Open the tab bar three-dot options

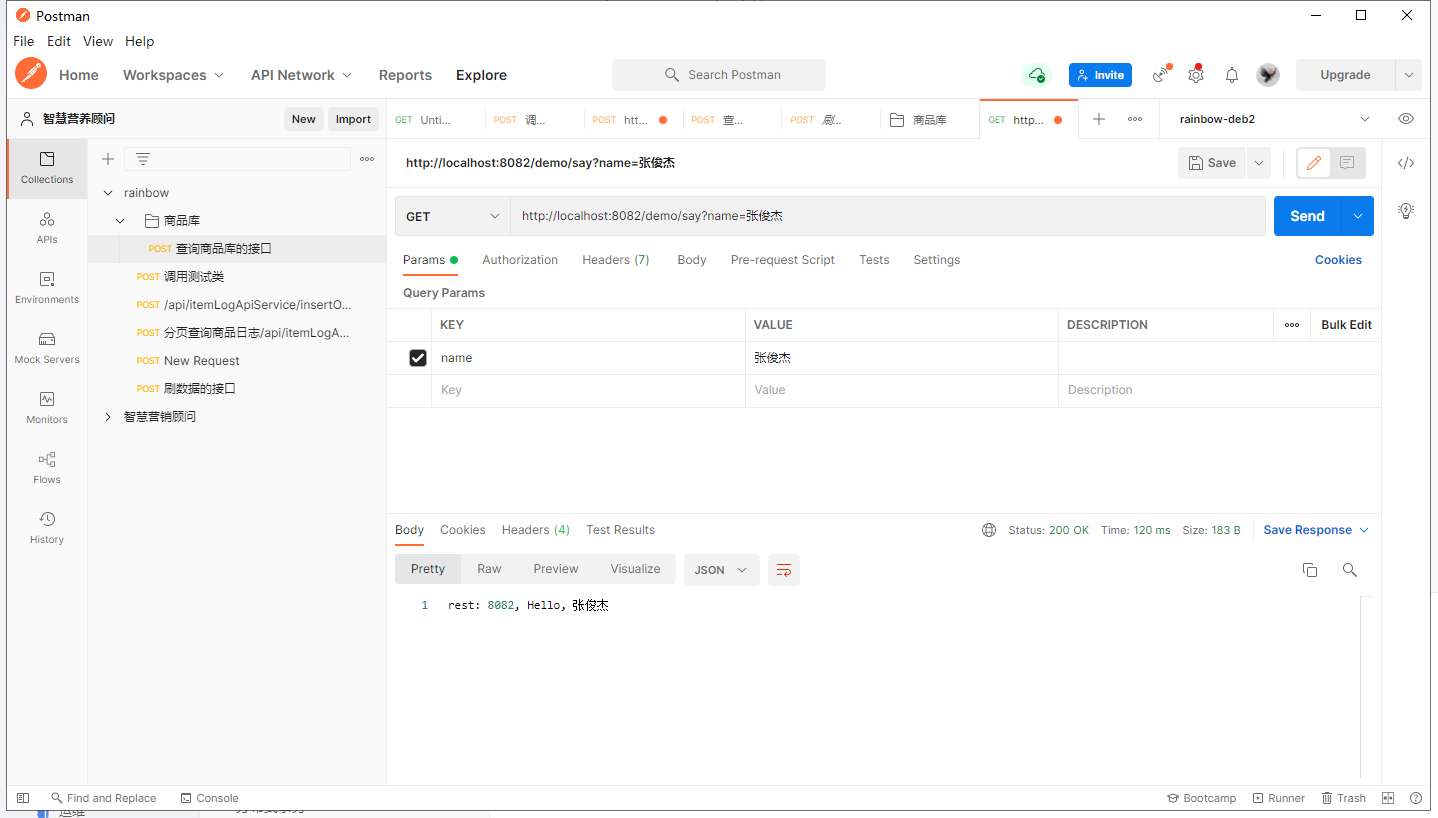coord(1135,119)
